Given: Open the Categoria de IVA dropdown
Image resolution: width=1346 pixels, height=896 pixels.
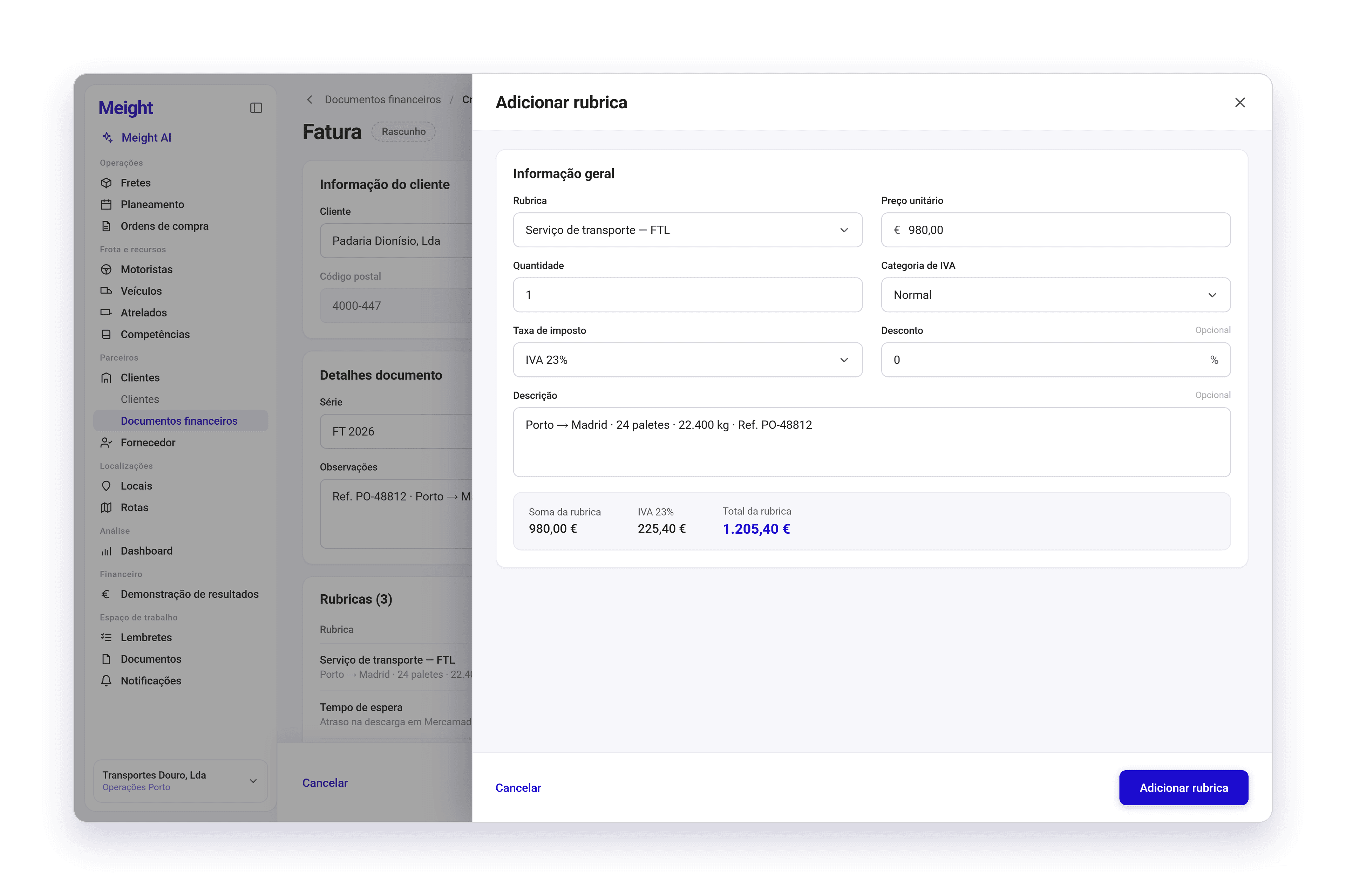Looking at the screenshot, I should [1055, 295].
